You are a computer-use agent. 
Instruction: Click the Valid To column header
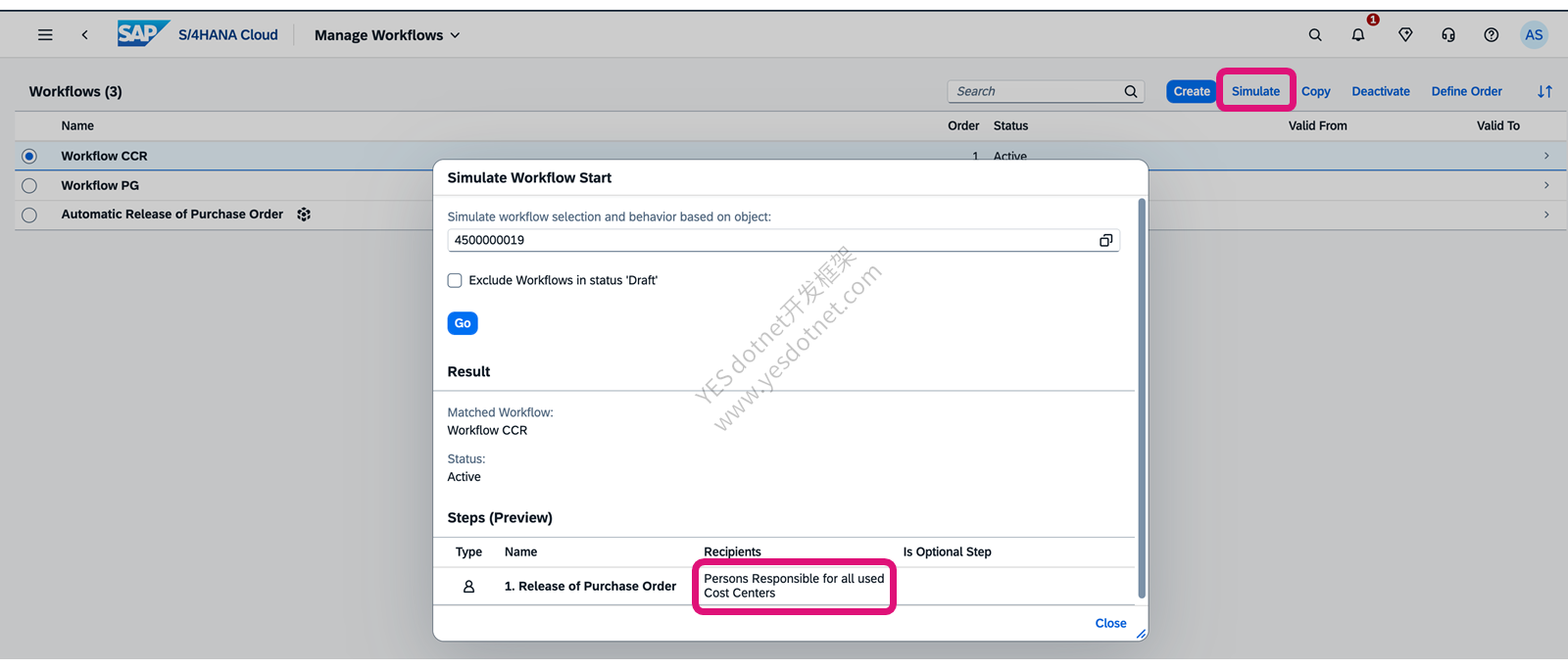[x=1497, y=125]
